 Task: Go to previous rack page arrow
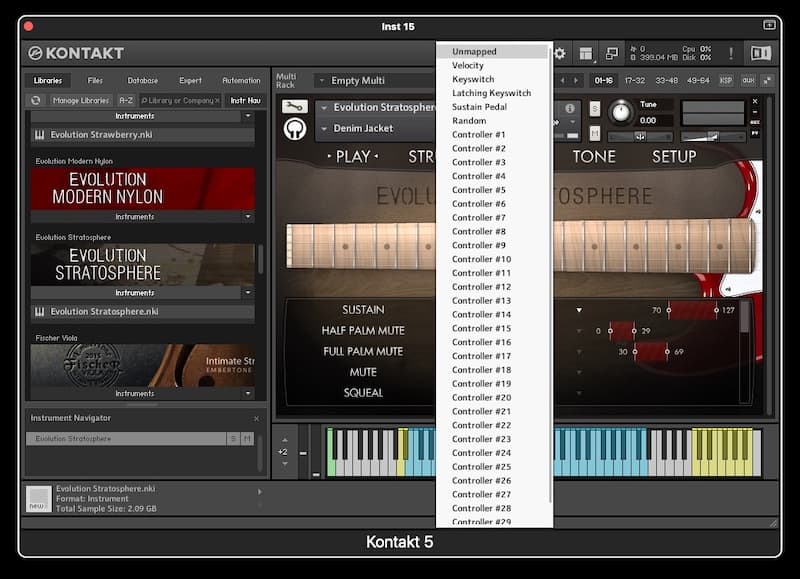(562, 80)
